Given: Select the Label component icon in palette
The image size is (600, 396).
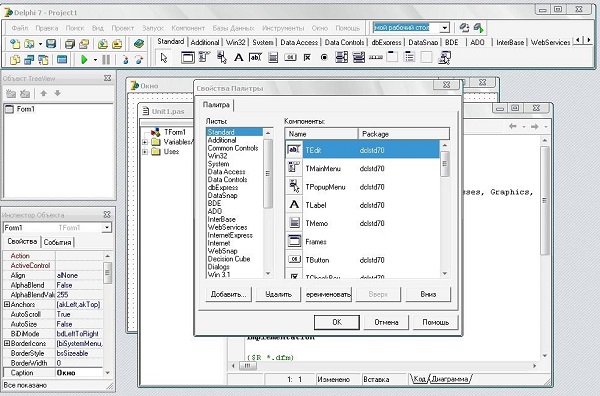Looking at the screenshot, I should 239,58.
